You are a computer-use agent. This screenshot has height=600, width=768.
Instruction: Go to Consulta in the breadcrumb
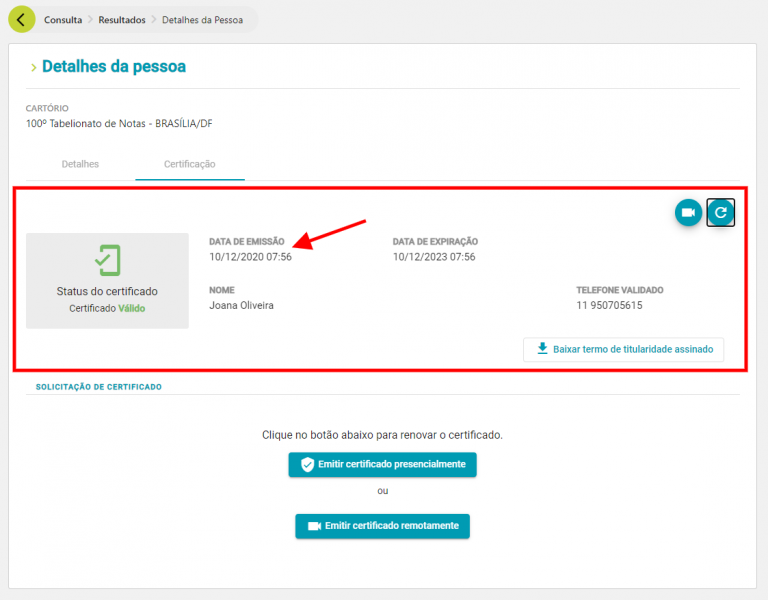click(x=63, y=20)
